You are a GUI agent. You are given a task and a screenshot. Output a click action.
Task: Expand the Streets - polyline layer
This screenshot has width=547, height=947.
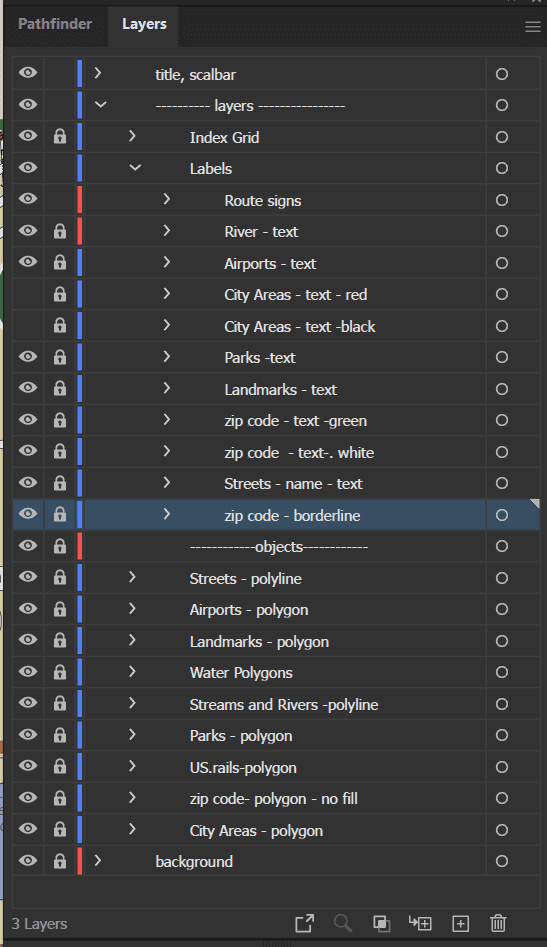132,577
